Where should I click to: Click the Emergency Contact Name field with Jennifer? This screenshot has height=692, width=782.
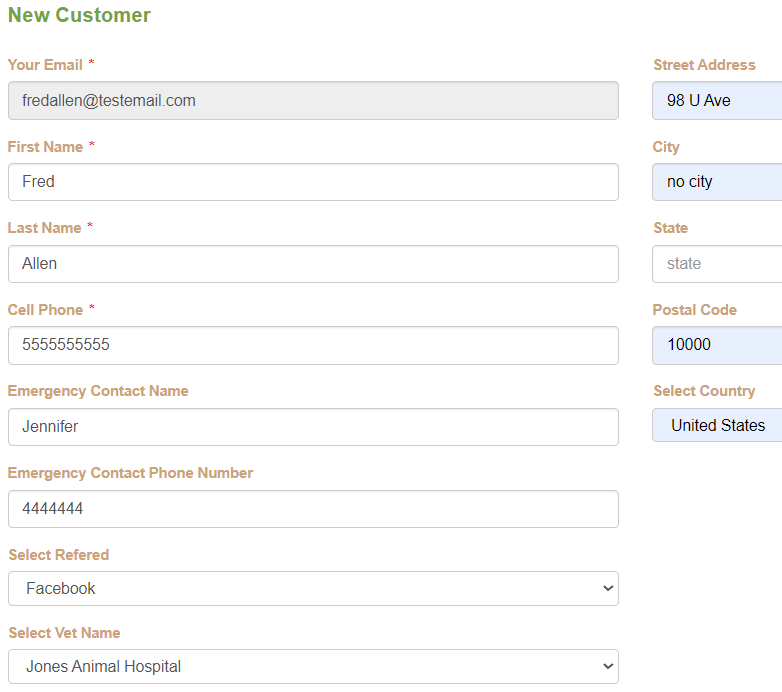tap(313, 427)
